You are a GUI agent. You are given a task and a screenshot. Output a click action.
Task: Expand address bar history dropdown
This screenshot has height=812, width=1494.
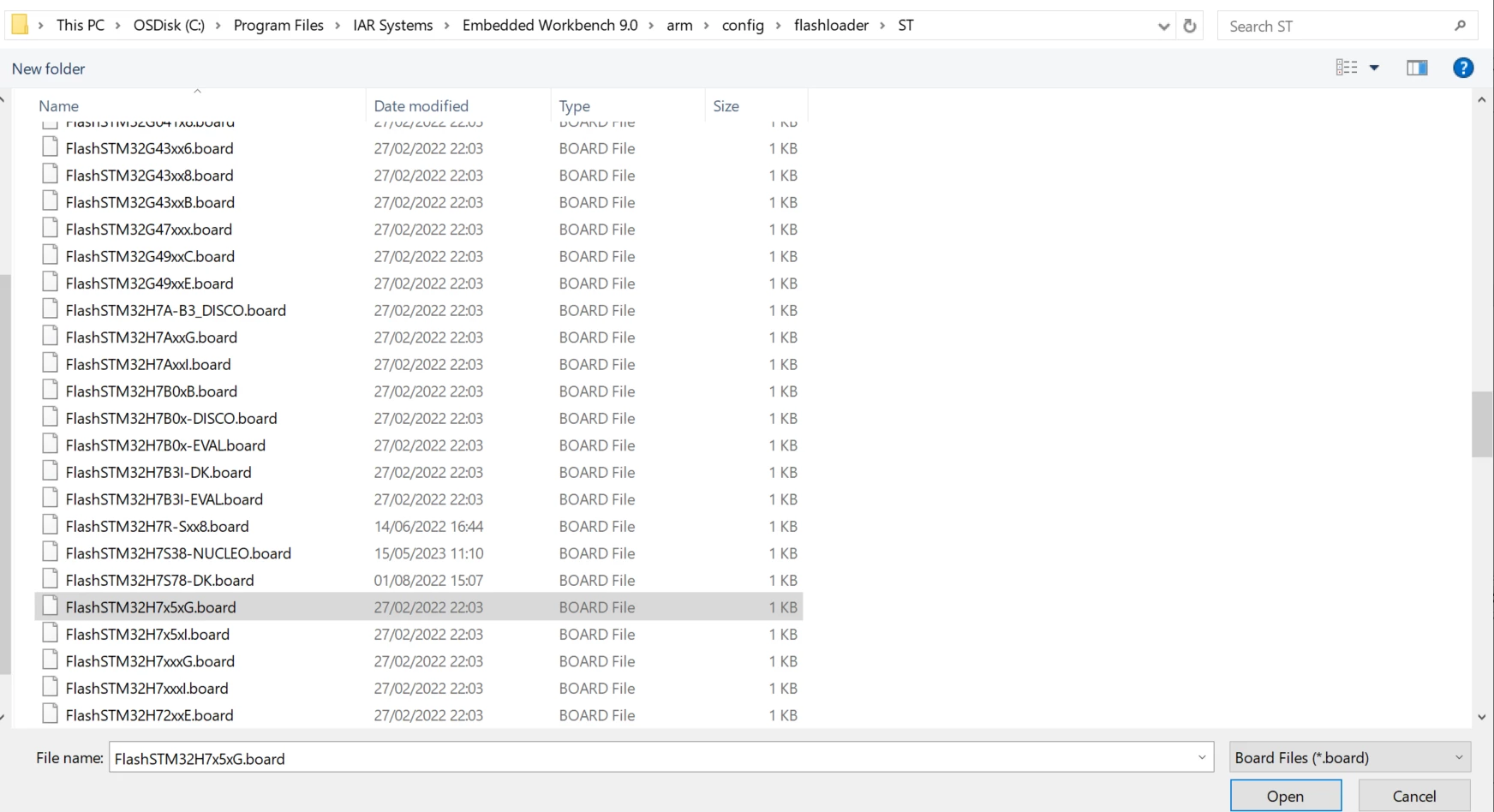[1163, 27]
